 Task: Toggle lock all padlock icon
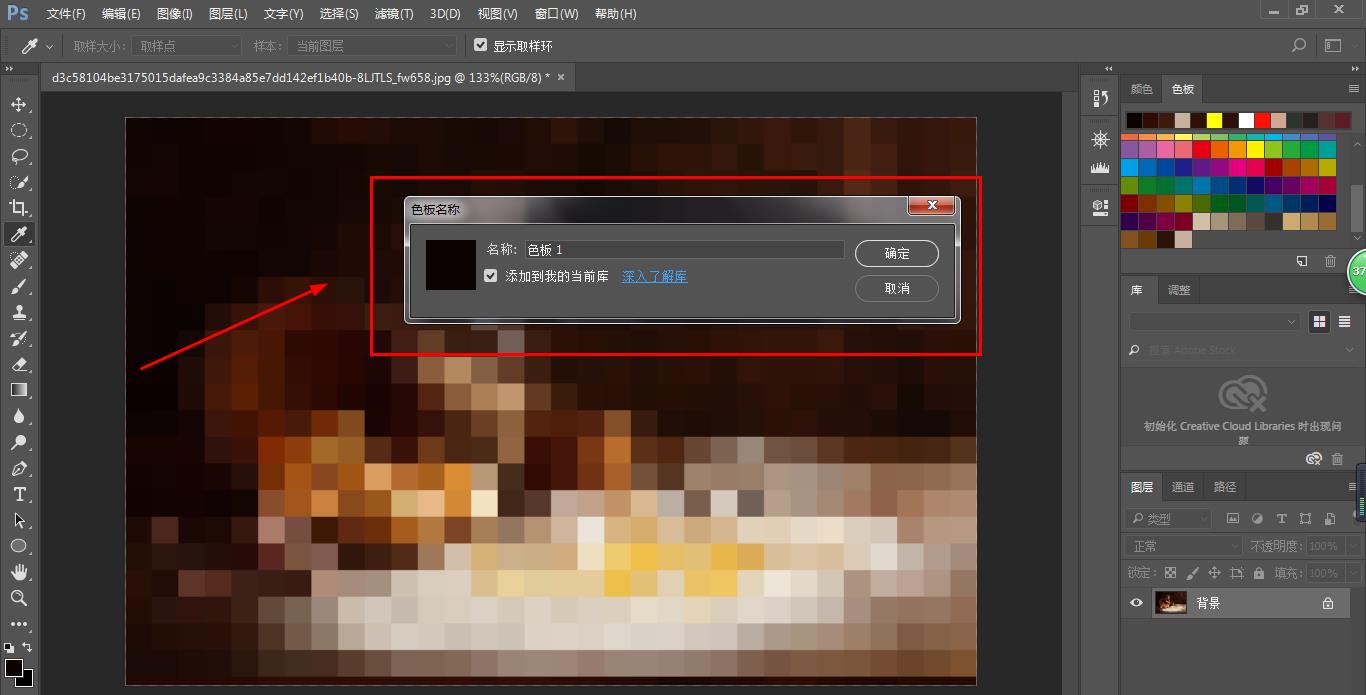click(1258, 573)
